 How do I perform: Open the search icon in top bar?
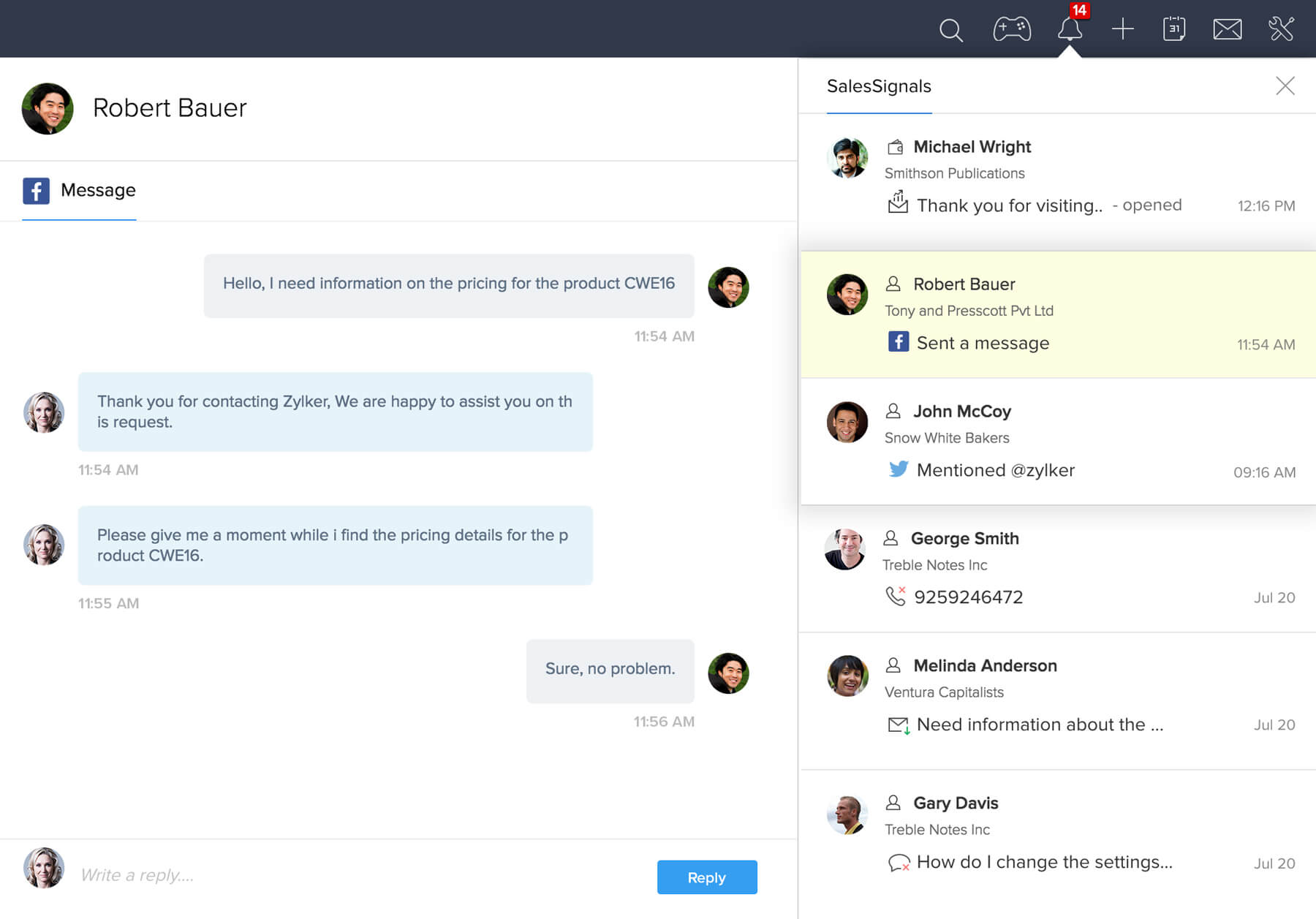[950, 30]
